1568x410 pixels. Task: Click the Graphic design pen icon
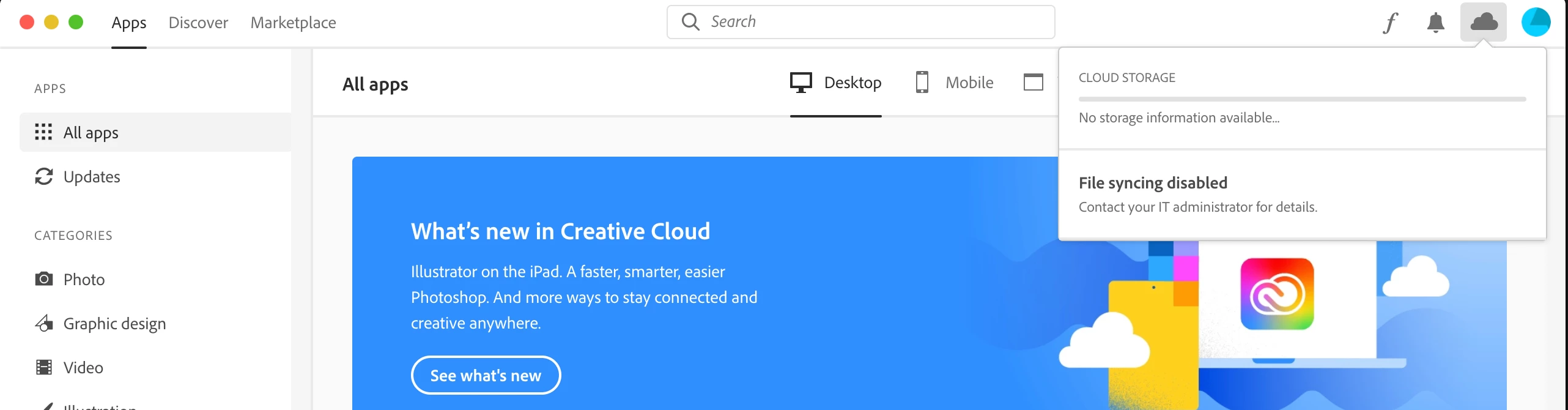44,322
